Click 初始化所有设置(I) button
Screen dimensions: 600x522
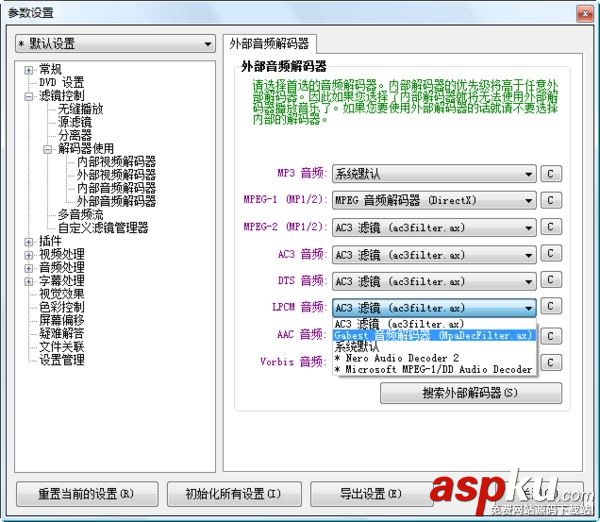click(234, 494)
